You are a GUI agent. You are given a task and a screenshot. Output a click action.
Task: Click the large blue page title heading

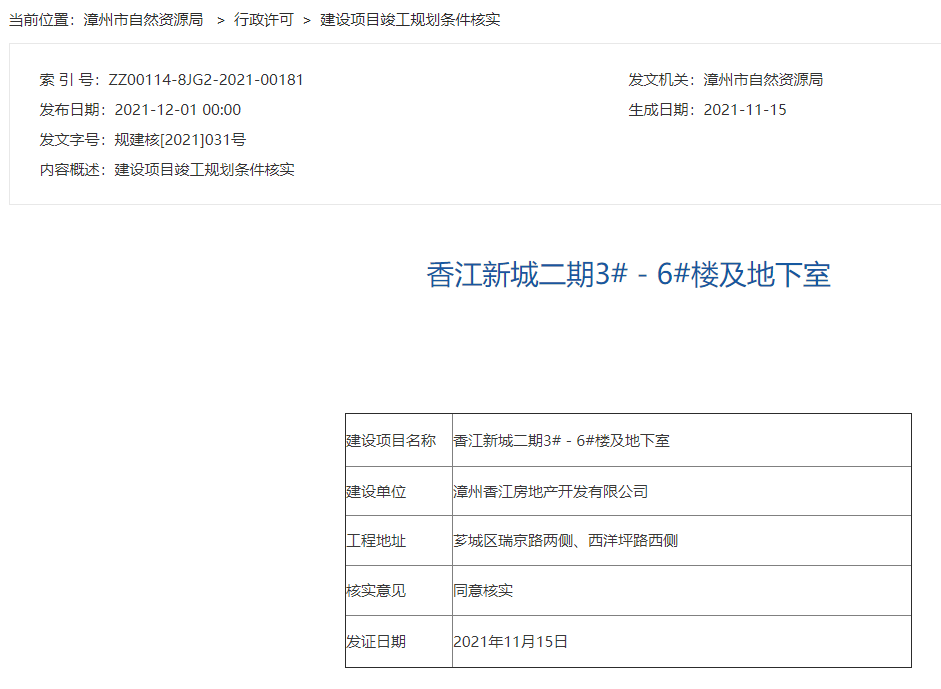click(628, 275)
